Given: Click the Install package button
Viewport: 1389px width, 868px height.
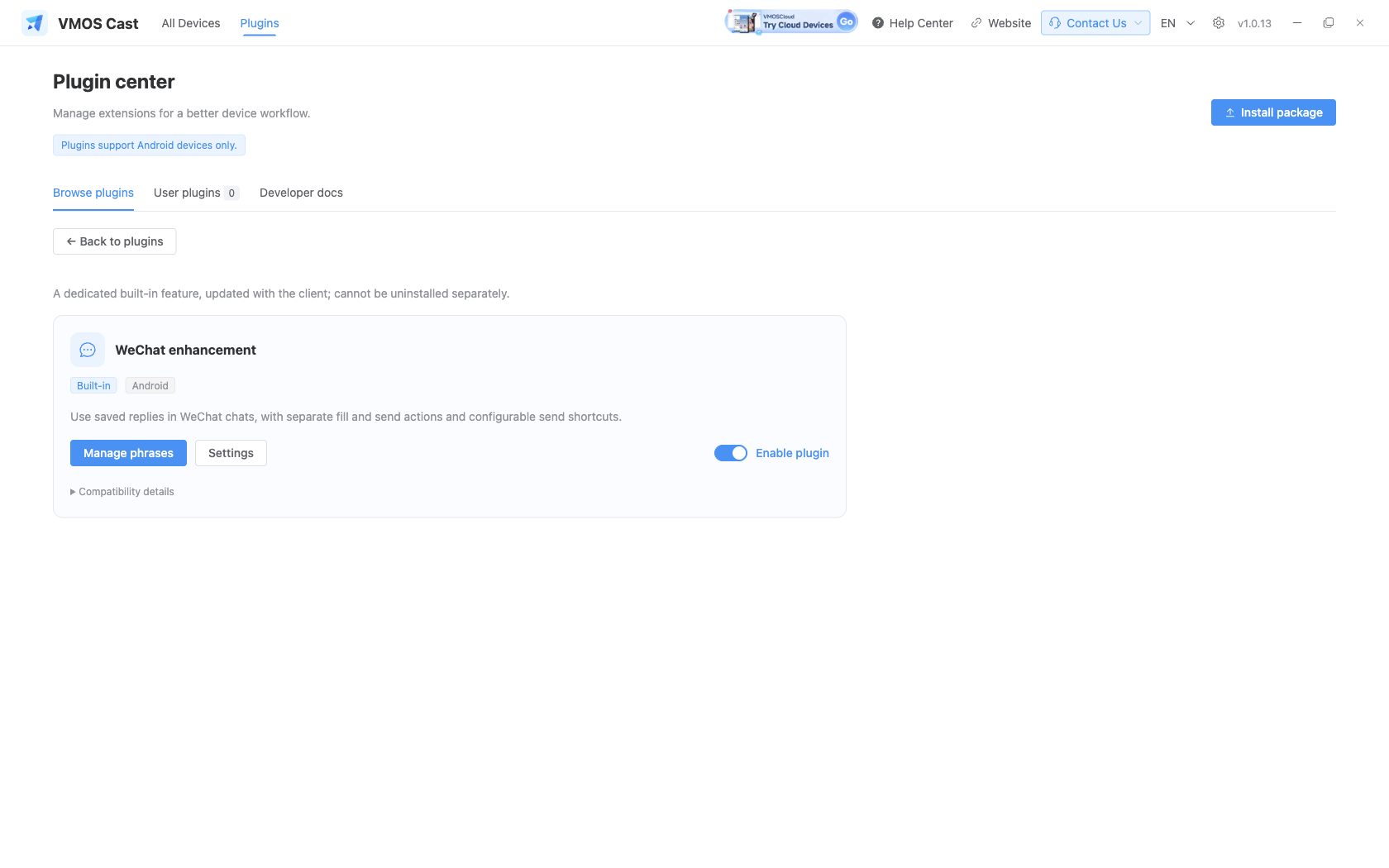Looking at the screenshot, I should point(1273,112).
